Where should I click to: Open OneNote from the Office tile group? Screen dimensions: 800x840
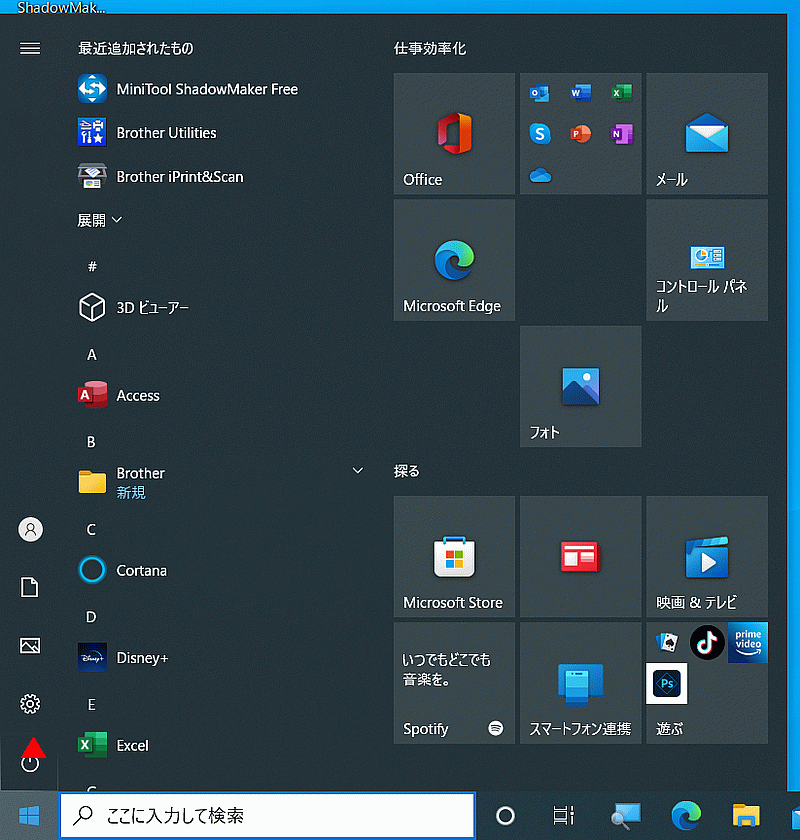[x=622, y=133]
